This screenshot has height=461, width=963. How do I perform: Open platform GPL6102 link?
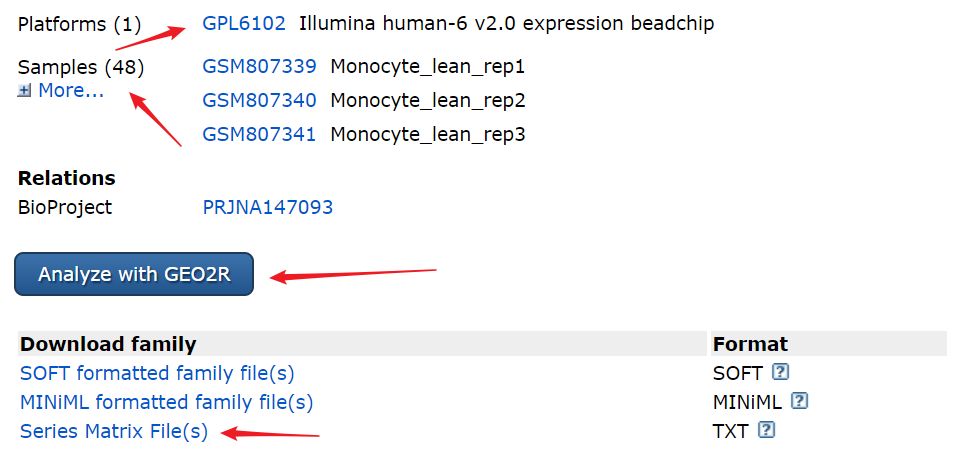click(244, 24)
